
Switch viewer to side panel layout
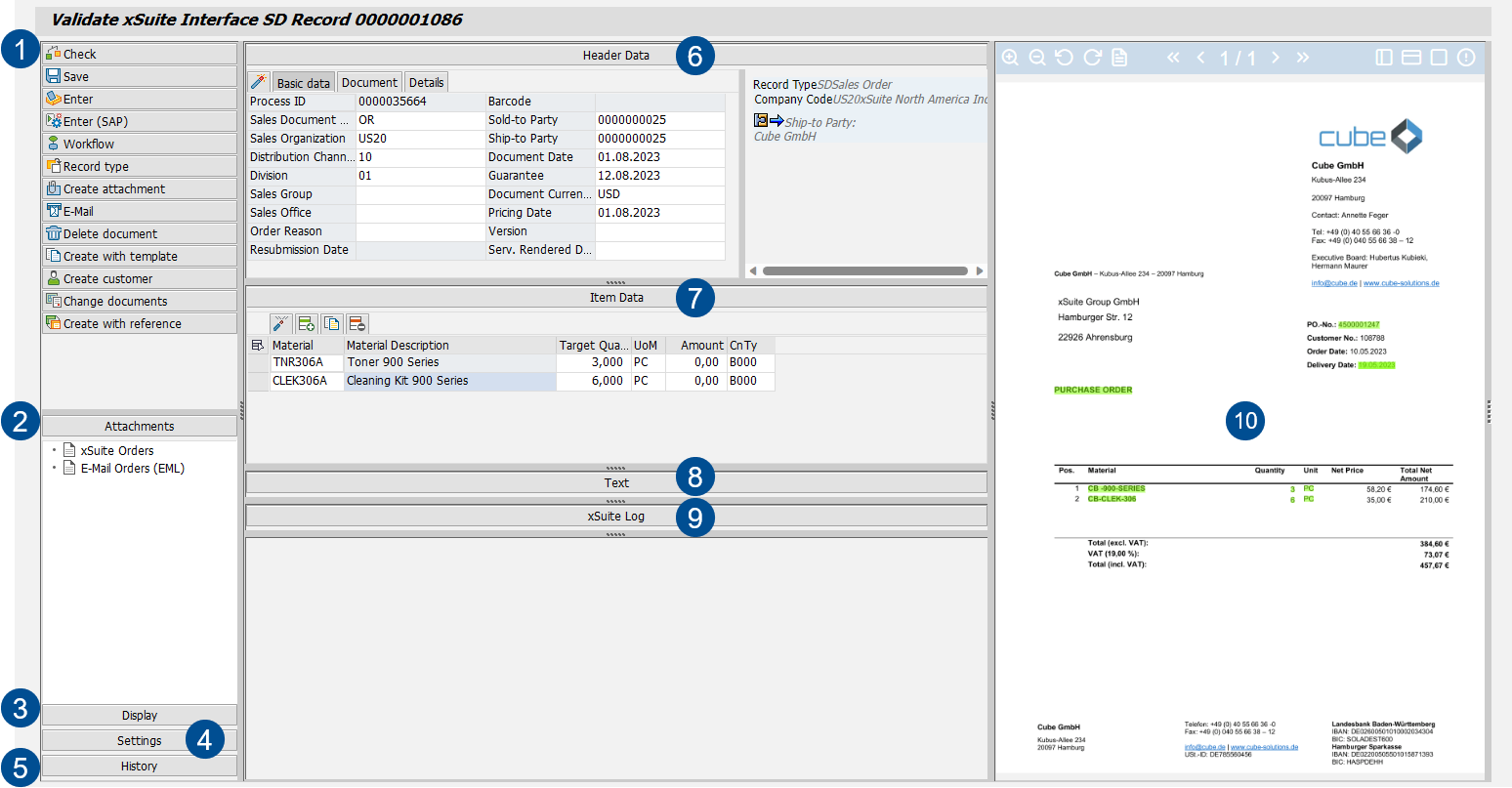pyautogui.click(x=1384, y=58)
